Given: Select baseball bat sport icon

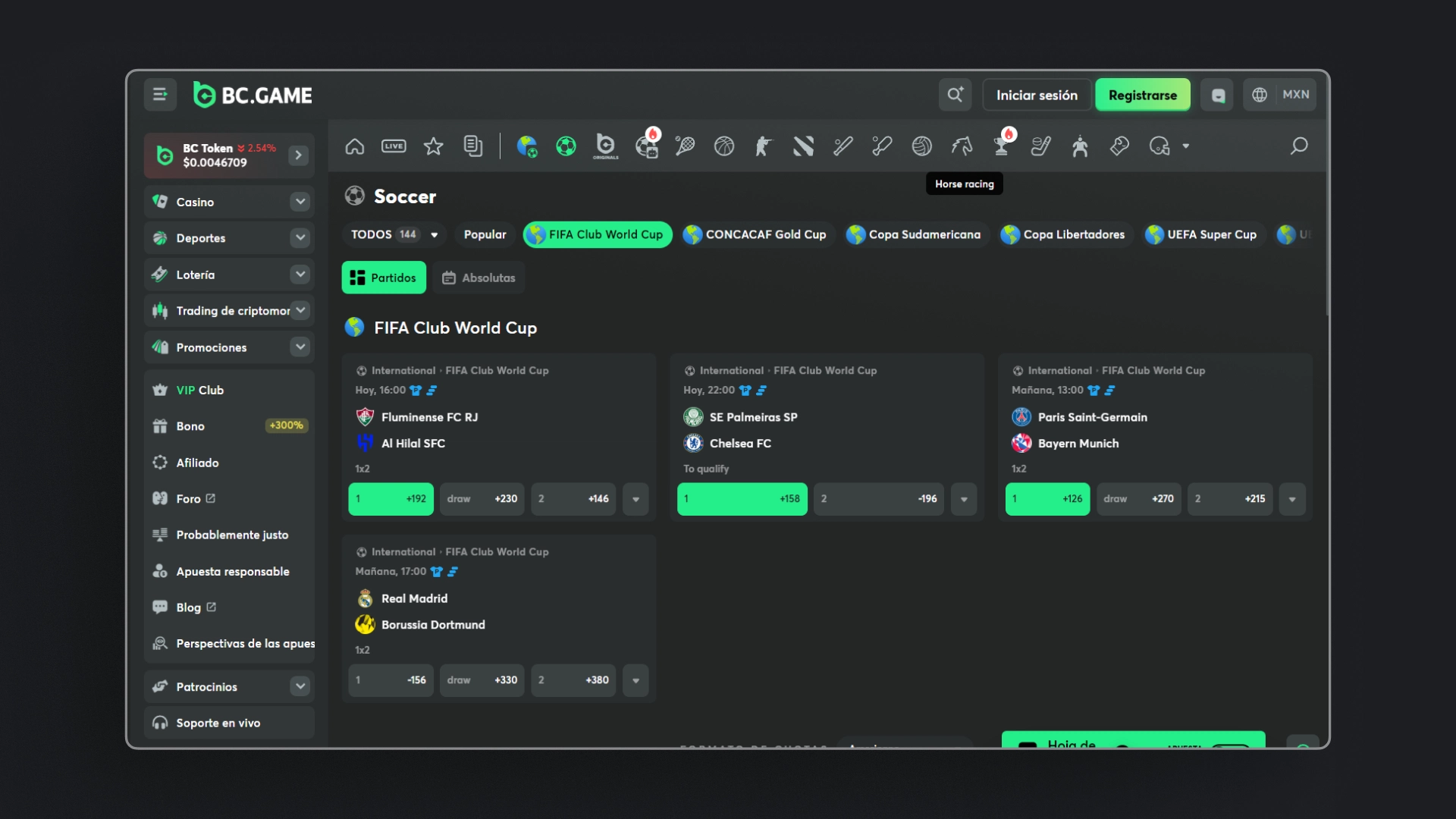Looking at the screenshot, I should (843, 146).
